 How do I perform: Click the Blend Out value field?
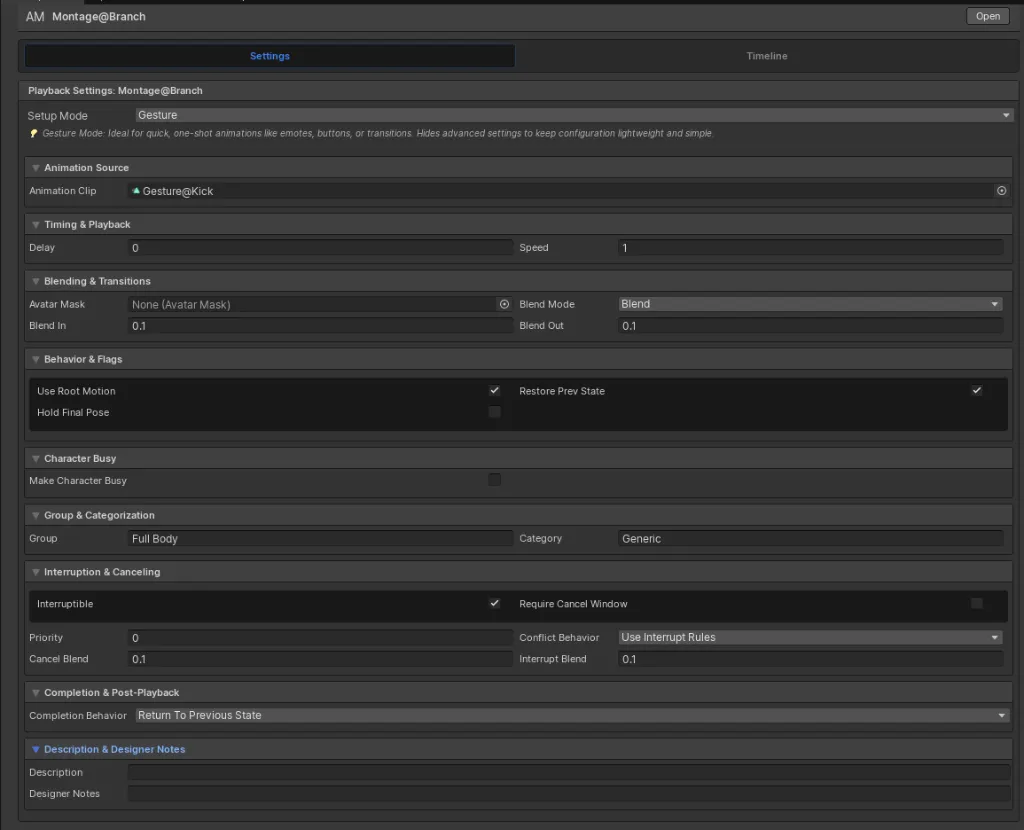click(x=810, y=326)
